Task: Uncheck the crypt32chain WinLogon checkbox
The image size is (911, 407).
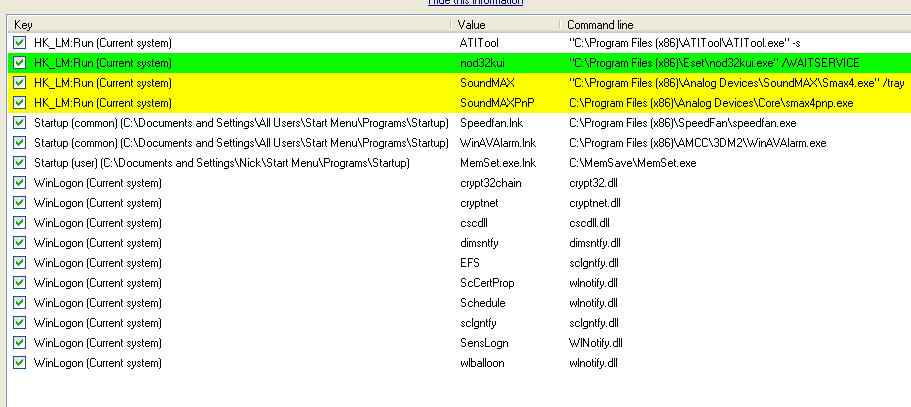Action: [20, 183]
